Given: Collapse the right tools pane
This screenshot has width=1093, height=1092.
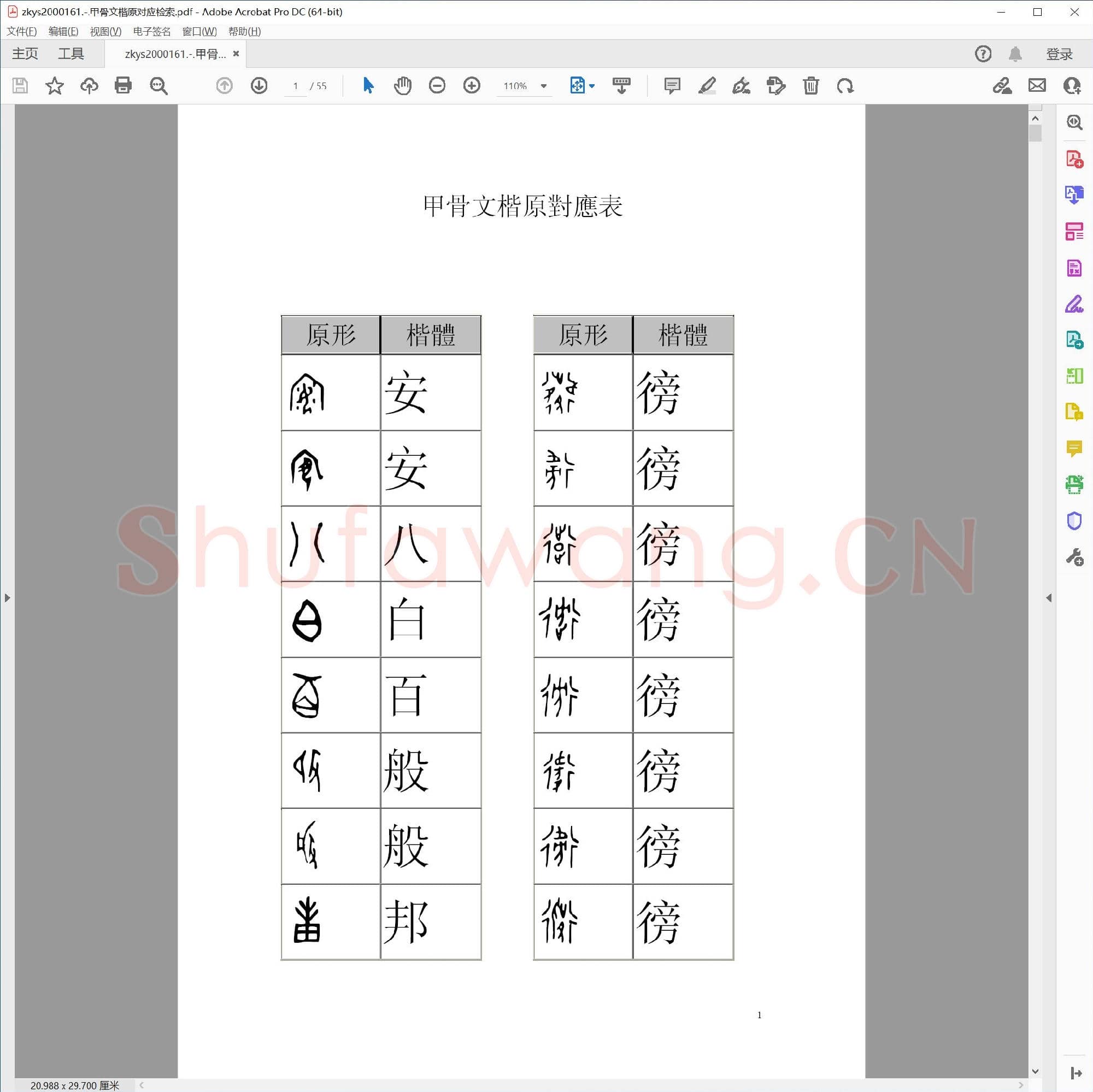Looking at the screenshot, I should point(1048,597).
